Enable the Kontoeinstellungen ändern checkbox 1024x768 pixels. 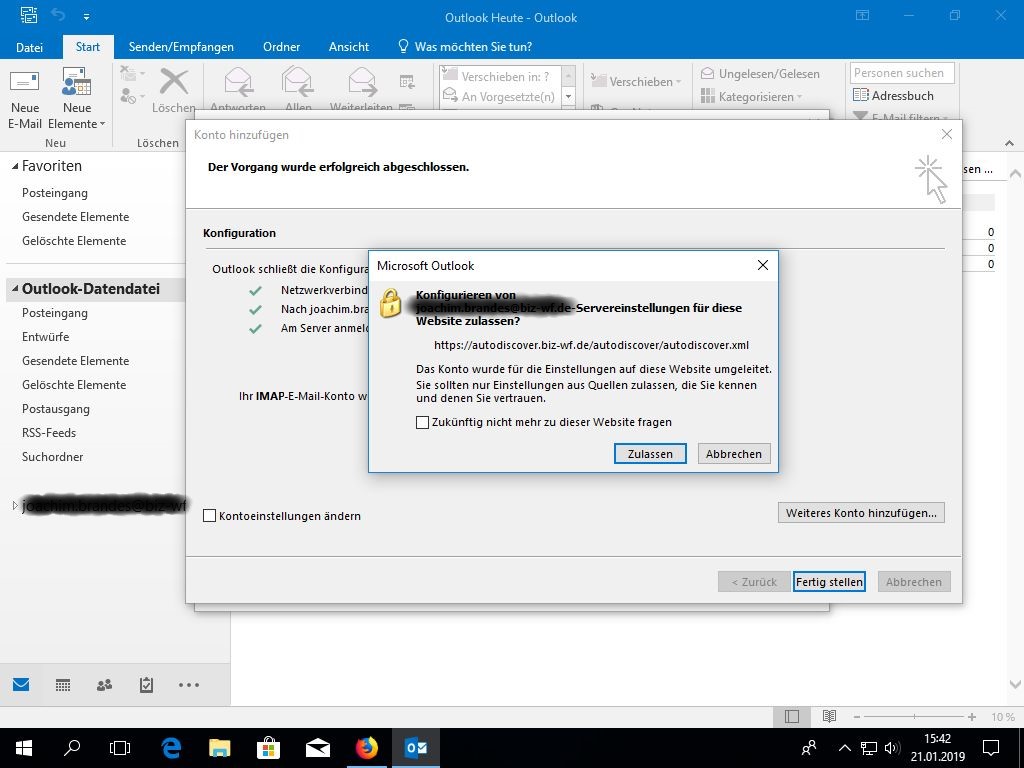coord(210,516)
